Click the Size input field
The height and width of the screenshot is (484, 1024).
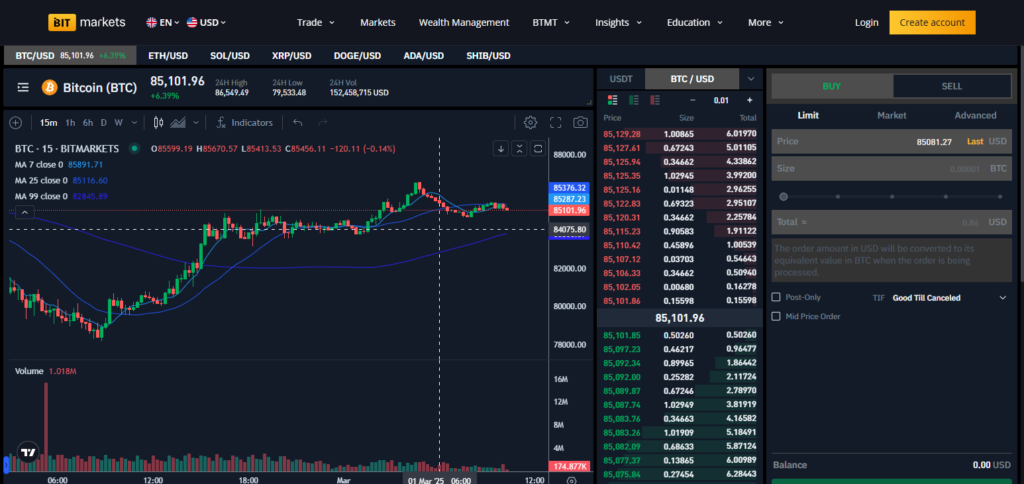pyautogui.click(x=891, y=168)
